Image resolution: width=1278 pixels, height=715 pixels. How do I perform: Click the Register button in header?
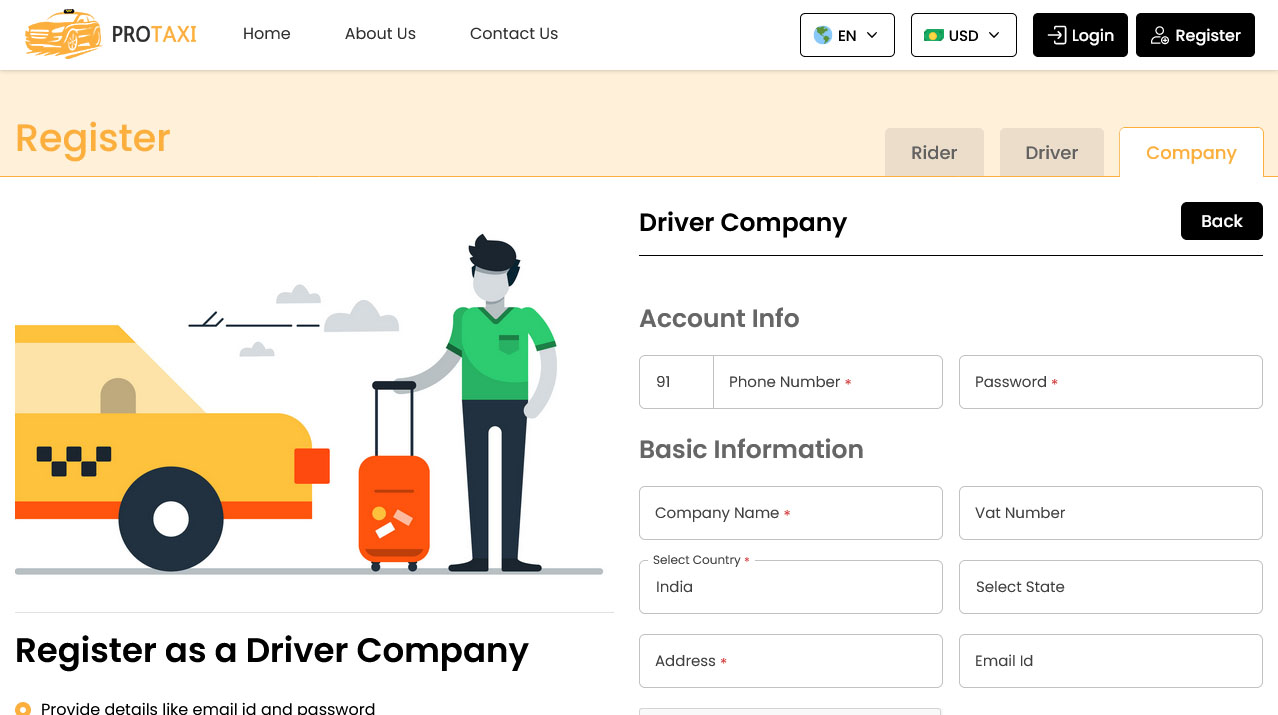pos(1195,35)
